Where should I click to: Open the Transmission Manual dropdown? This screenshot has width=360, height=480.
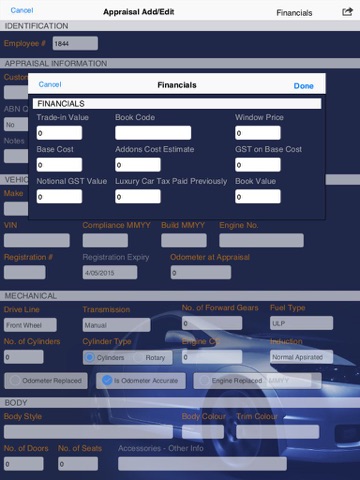tap(117, 325)
